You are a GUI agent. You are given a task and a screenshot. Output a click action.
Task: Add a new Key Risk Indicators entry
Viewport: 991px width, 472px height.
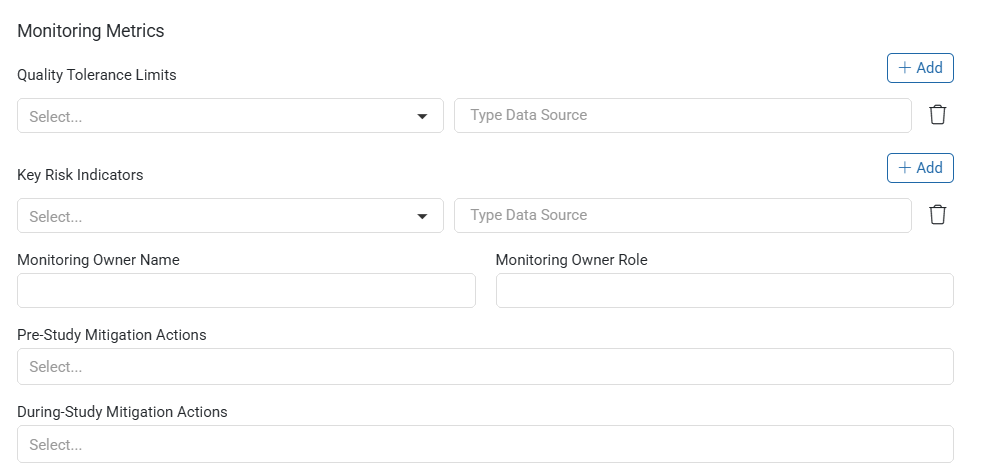click(920, 168)
